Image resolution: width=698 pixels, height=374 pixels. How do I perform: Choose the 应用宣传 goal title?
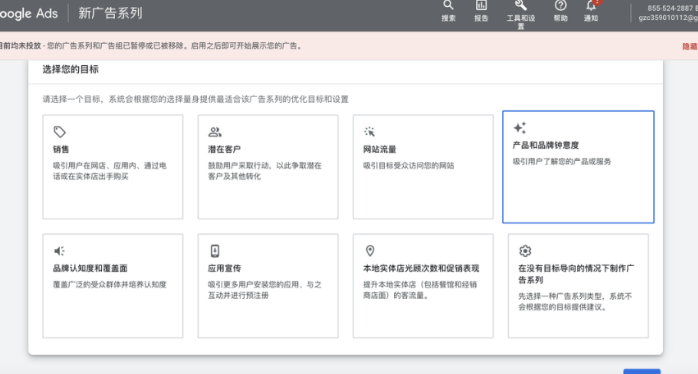(224, 268)
